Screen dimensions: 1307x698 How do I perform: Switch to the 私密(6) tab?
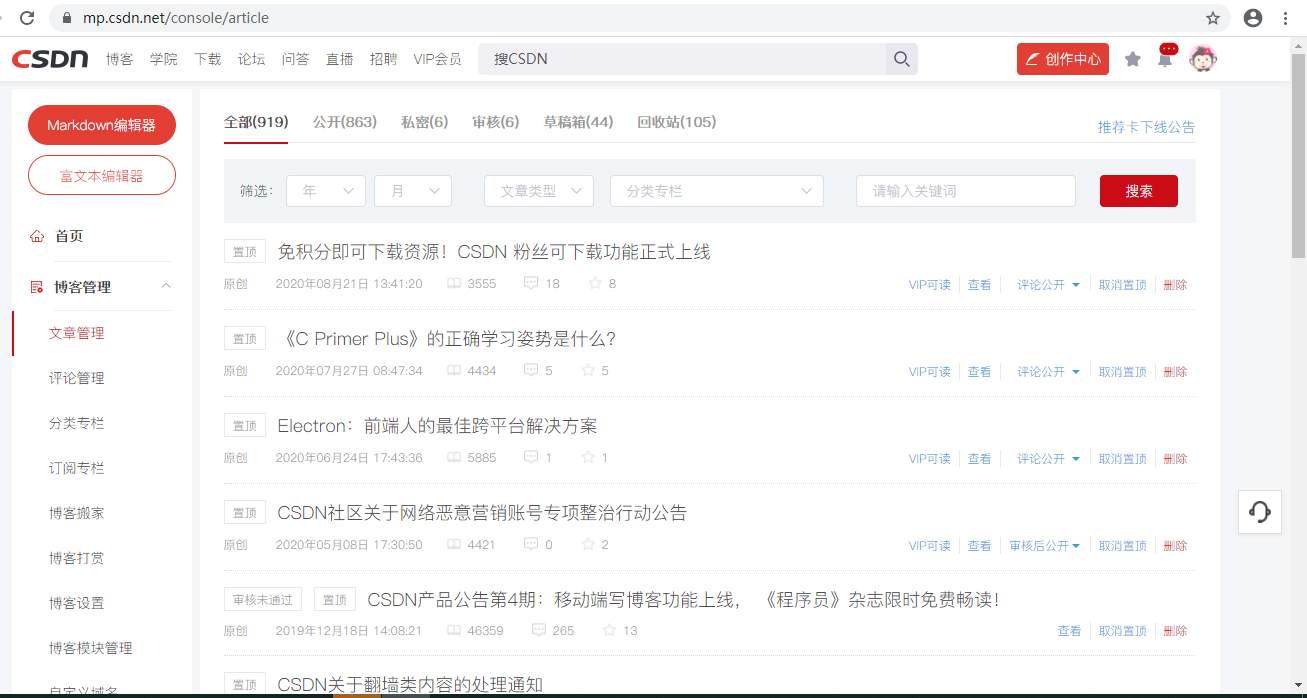pos(424,122)
